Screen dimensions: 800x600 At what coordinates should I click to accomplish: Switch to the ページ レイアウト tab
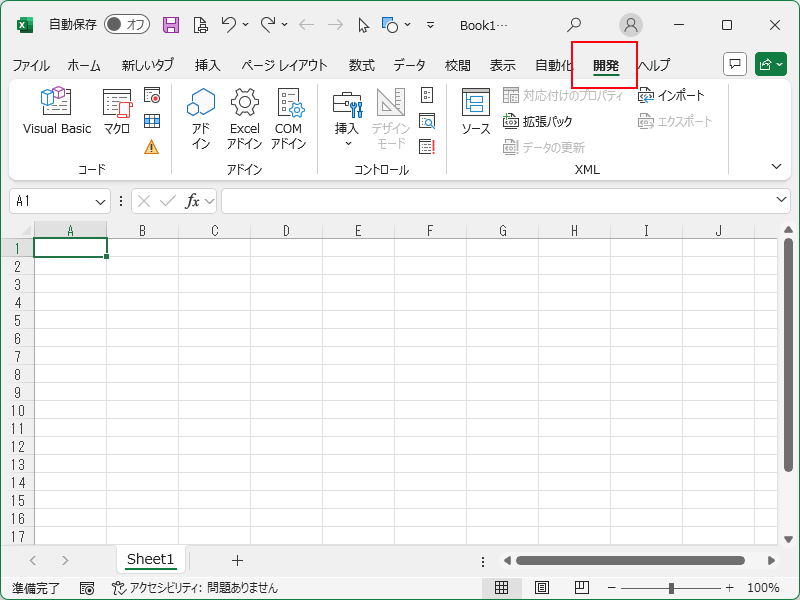[x=285, y=65]
